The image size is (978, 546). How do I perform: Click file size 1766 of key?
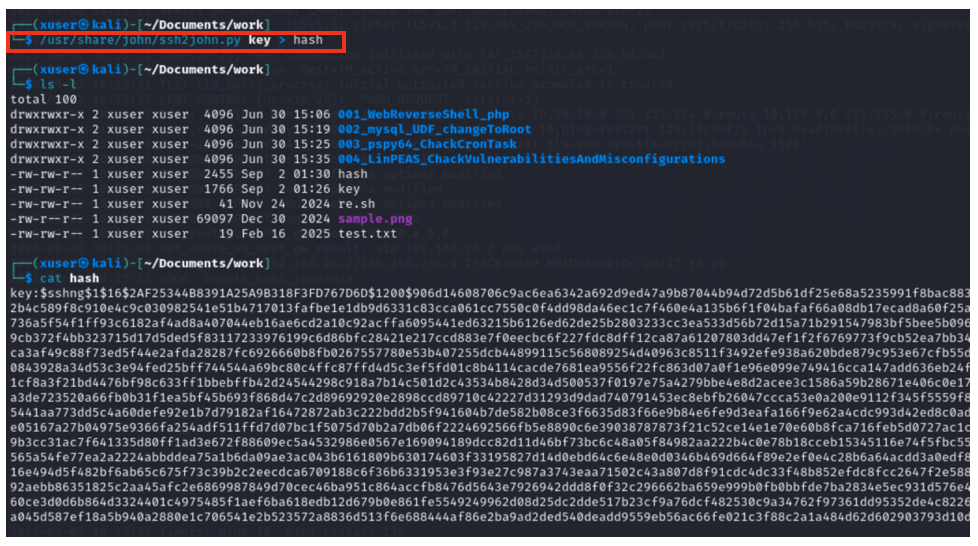[x=218, y=189]
